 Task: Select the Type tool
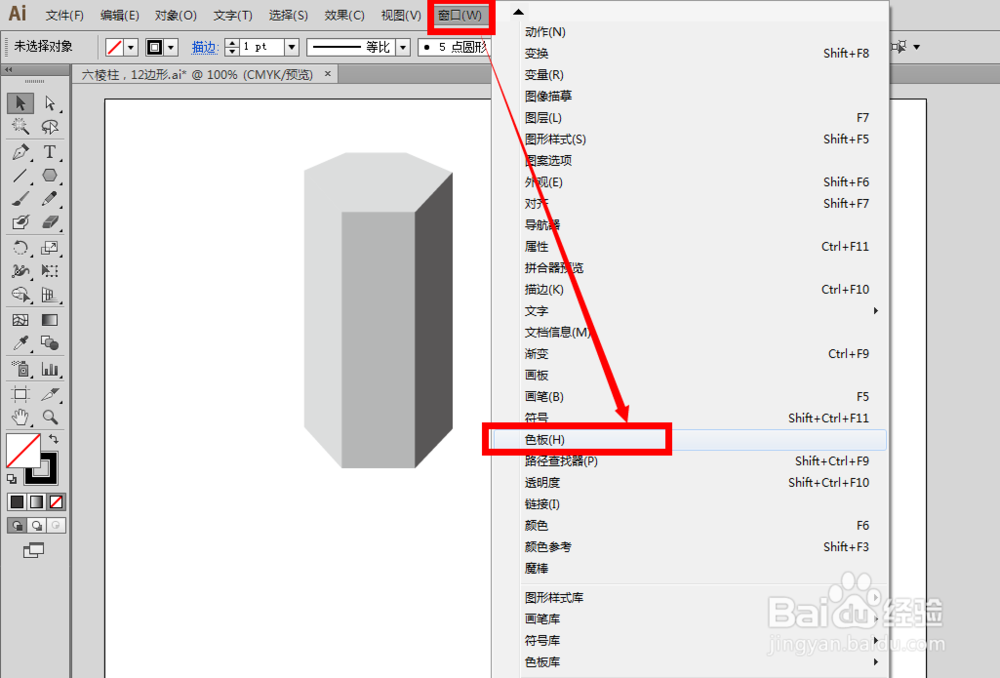coord(50,152)
